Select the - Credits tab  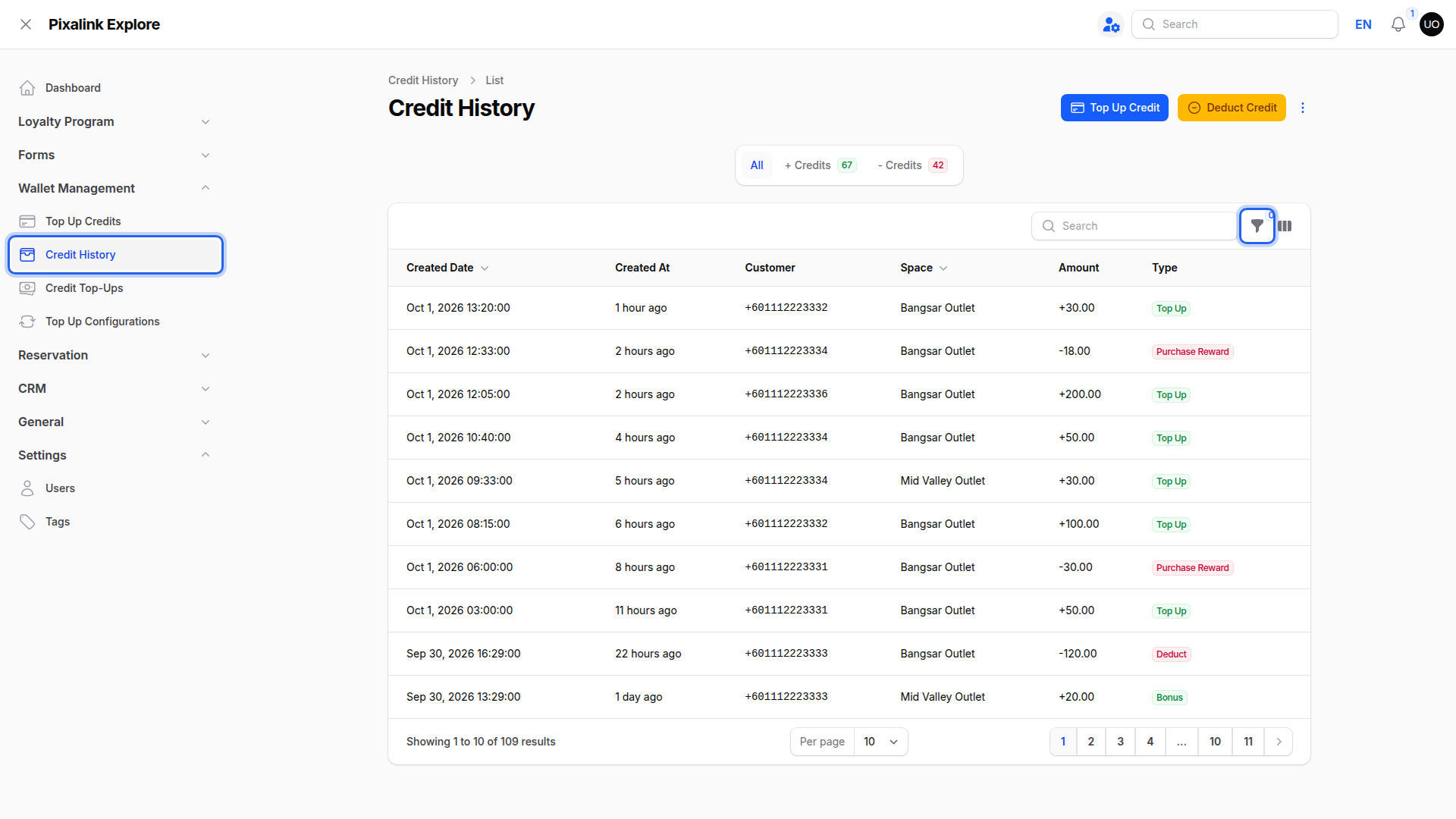[912, 165]
